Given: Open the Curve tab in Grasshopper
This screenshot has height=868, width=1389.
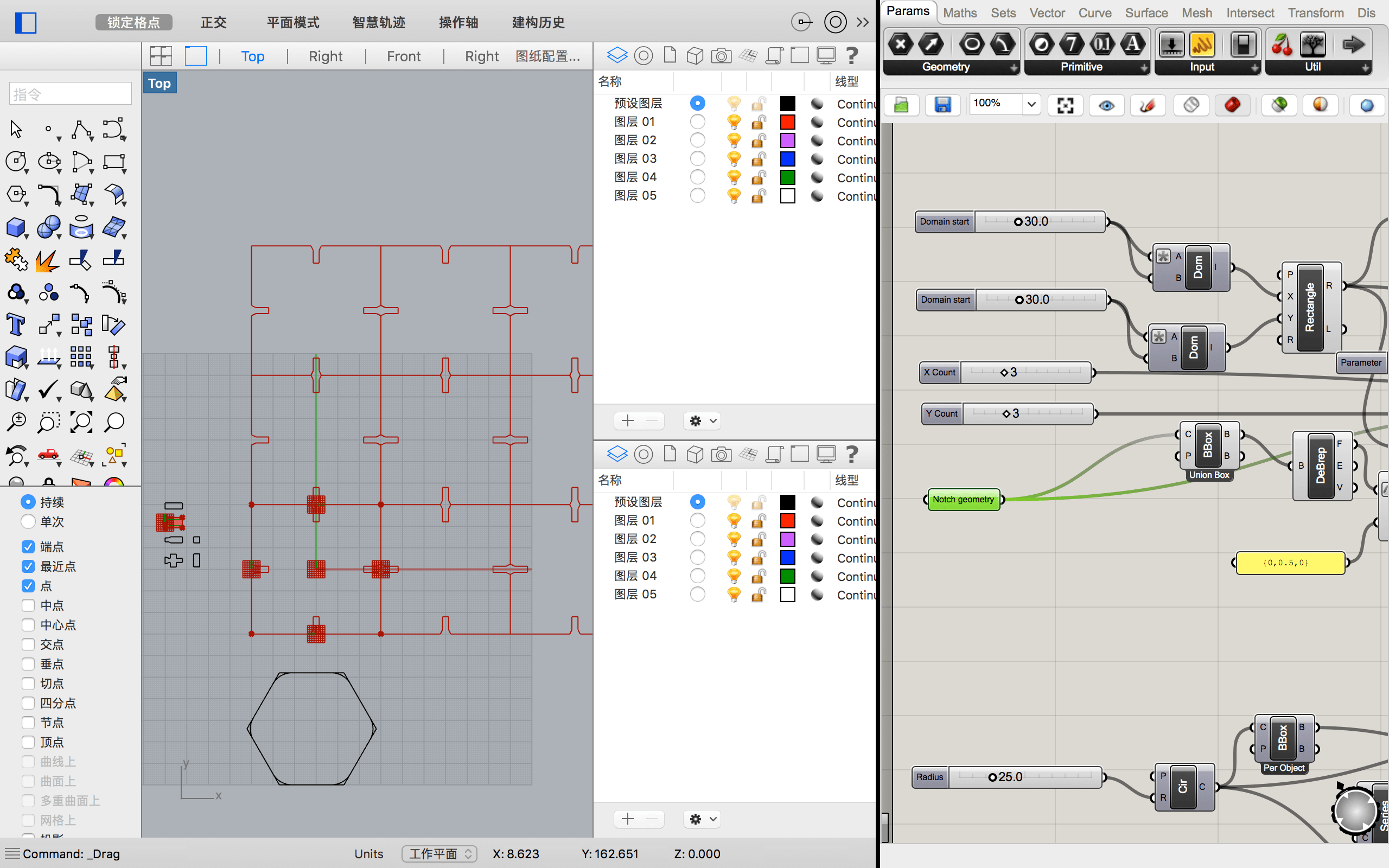Looking at the screenshot, I should pyautogui.click(x=1094, y=12).
